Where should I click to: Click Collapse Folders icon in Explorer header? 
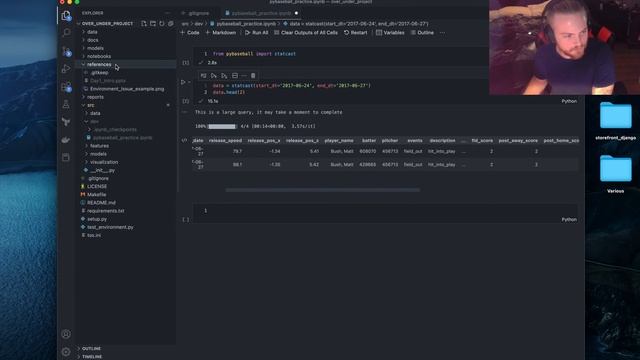(x=171, y=24)
